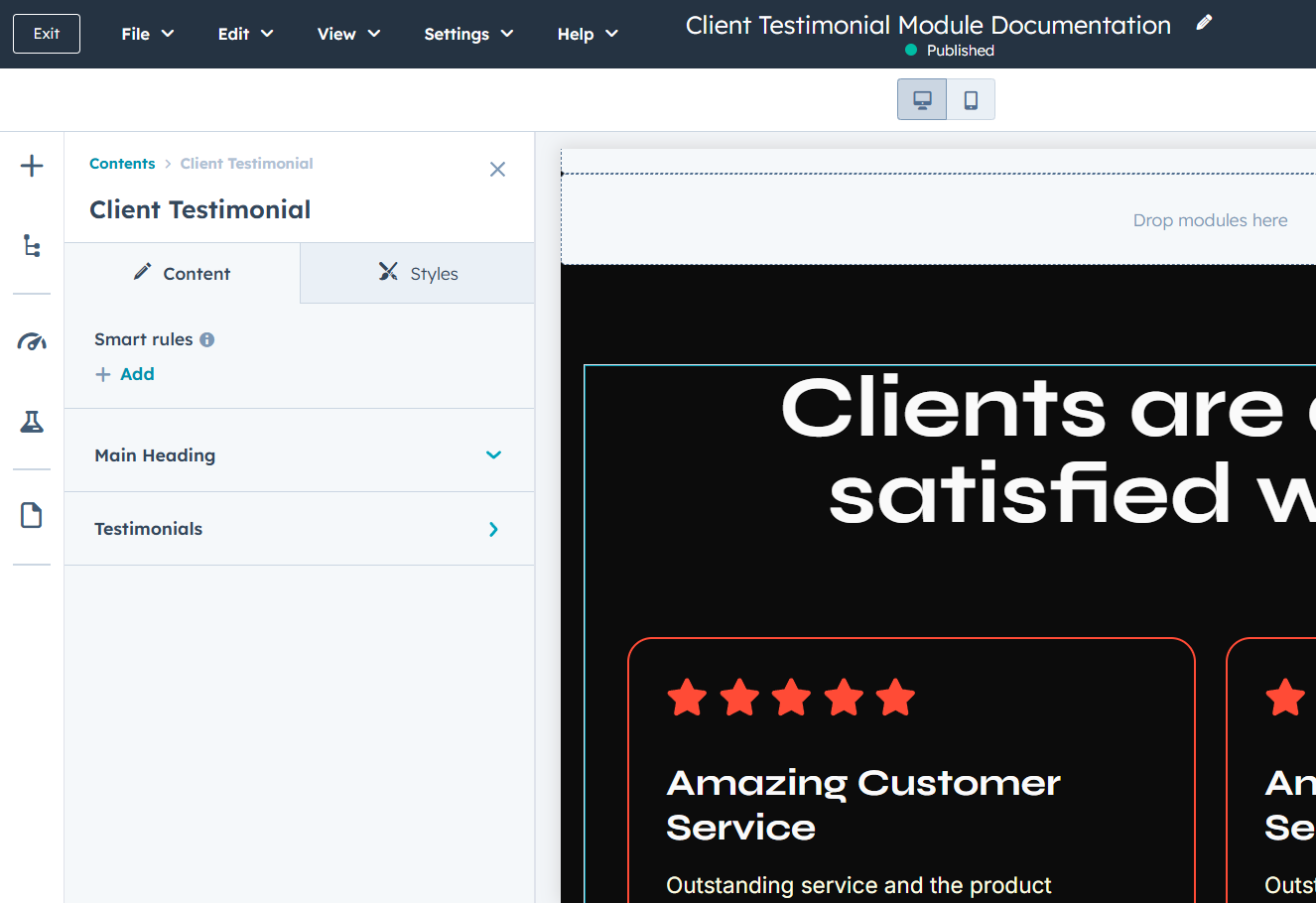Click the Exit button

click(47, 34)
